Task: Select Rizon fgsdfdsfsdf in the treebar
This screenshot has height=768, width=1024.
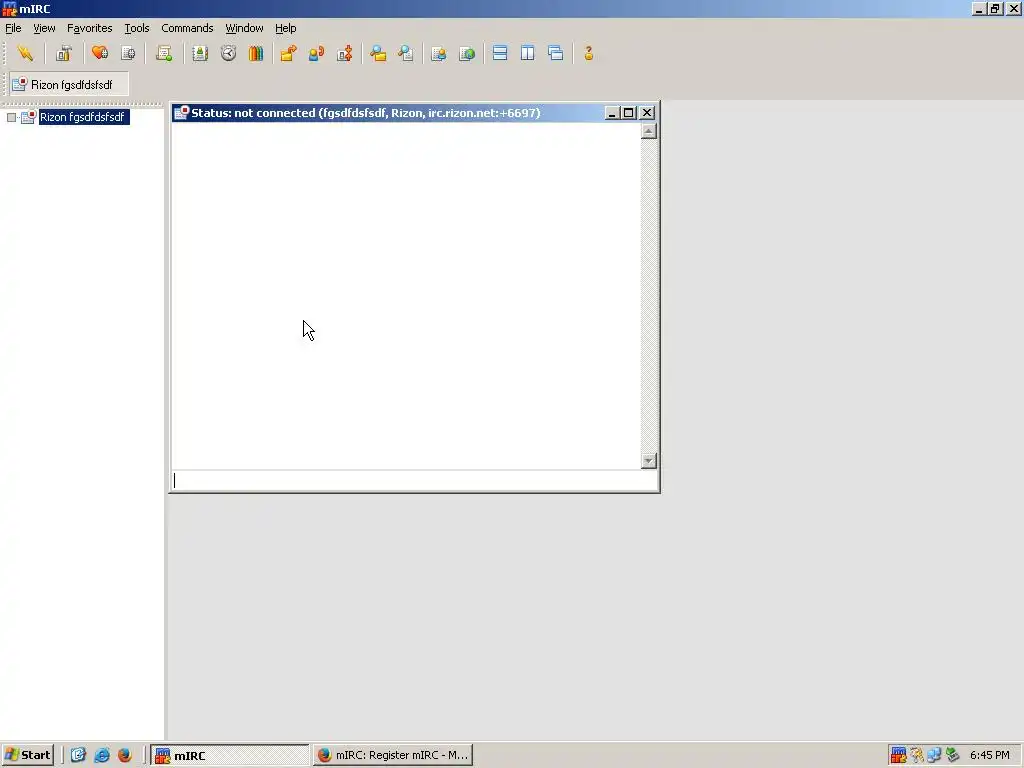Action: click(x=83, y=117)
